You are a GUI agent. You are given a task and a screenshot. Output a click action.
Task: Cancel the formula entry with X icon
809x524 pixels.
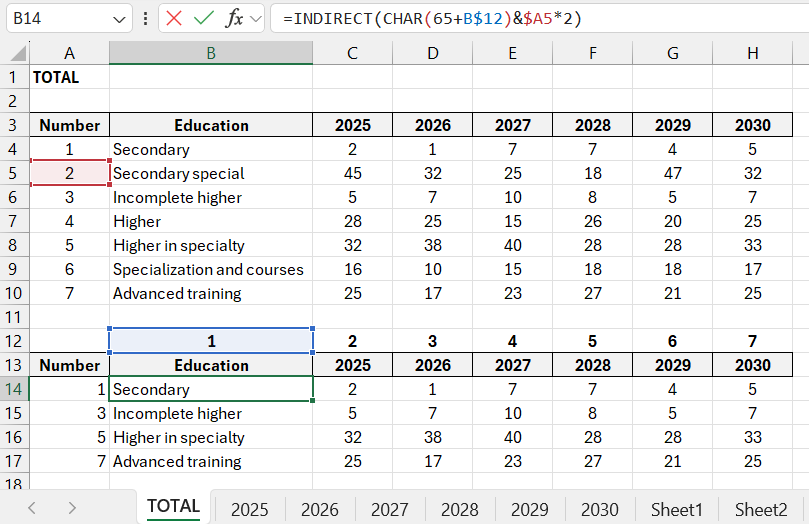point(174,18)
